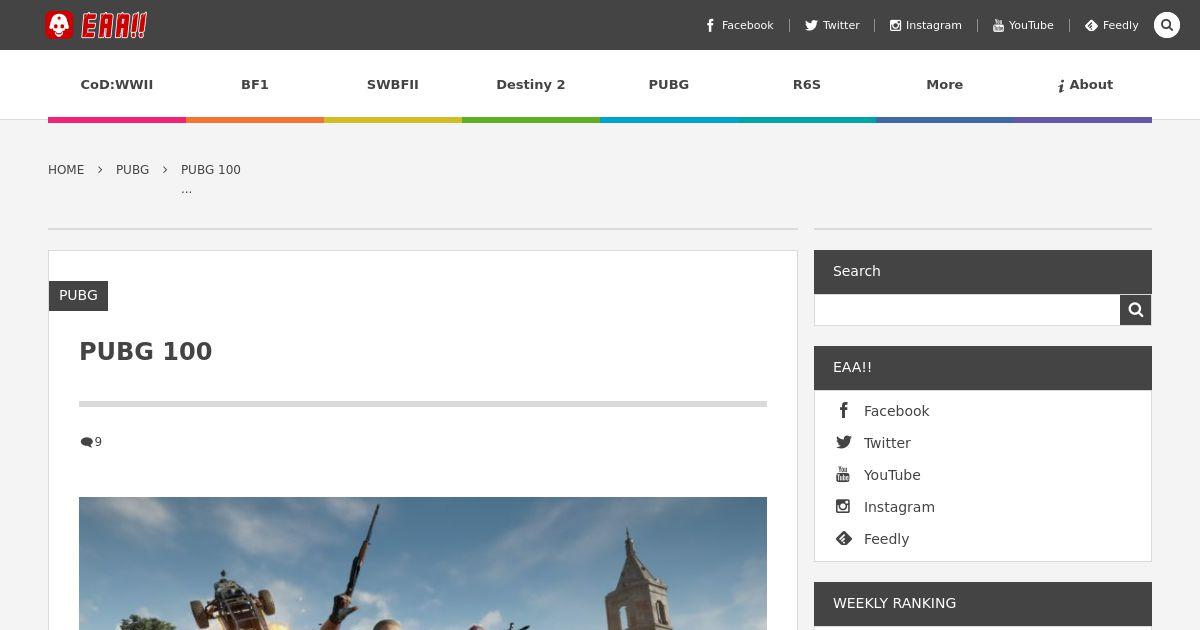Click the article header image

(423, 563)
